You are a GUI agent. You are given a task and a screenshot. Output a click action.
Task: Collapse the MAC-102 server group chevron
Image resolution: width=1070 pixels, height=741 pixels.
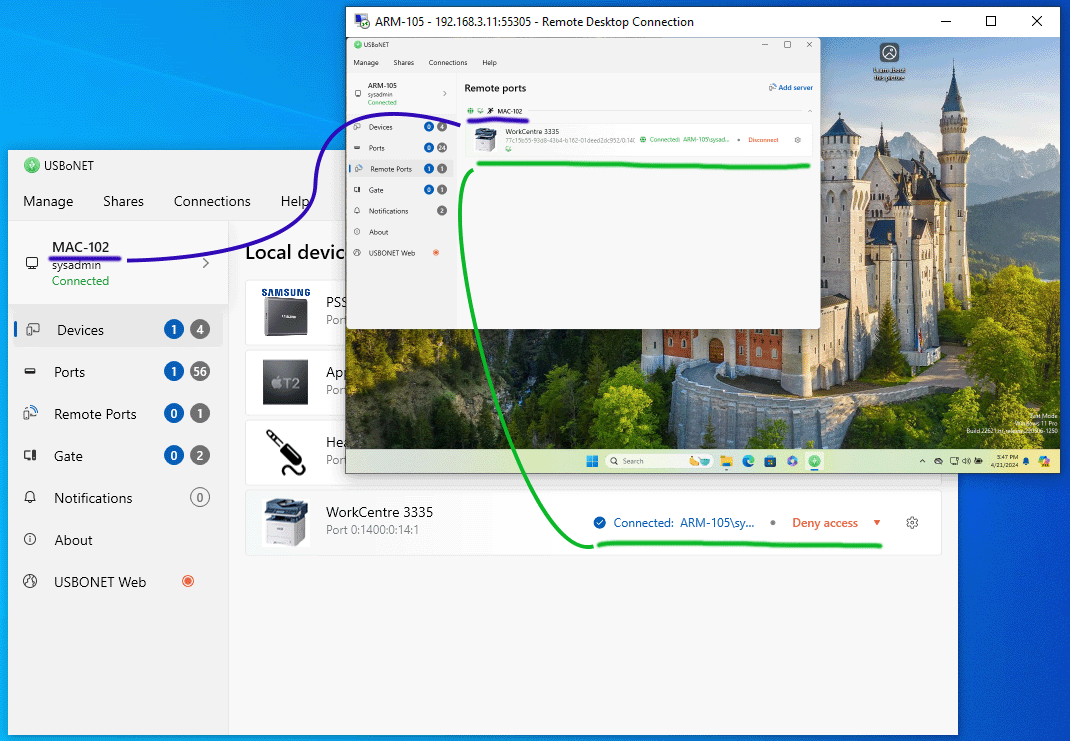[x=810, y=111]
